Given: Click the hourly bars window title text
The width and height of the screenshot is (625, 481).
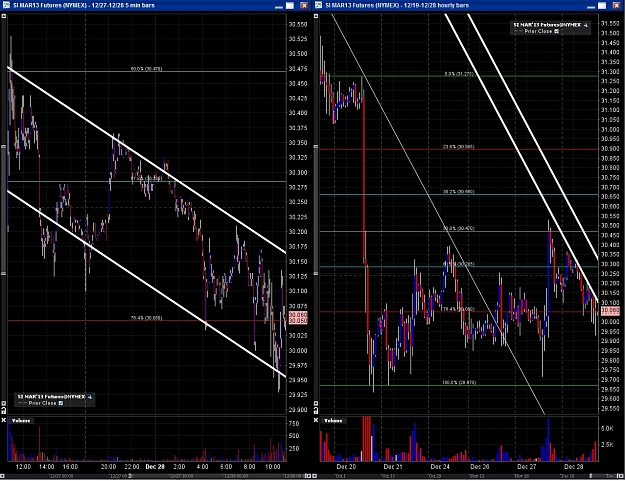Looking at the screenshot, I should 397,6.
